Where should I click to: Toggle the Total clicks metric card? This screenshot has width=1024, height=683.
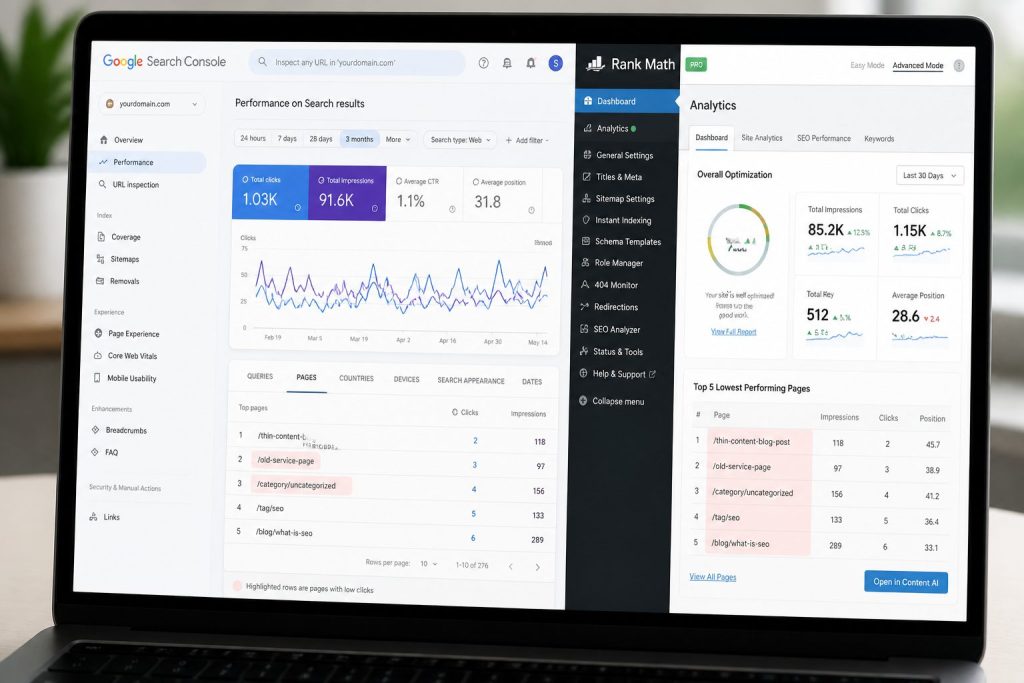pyautogui.click(x=270, y=192)
